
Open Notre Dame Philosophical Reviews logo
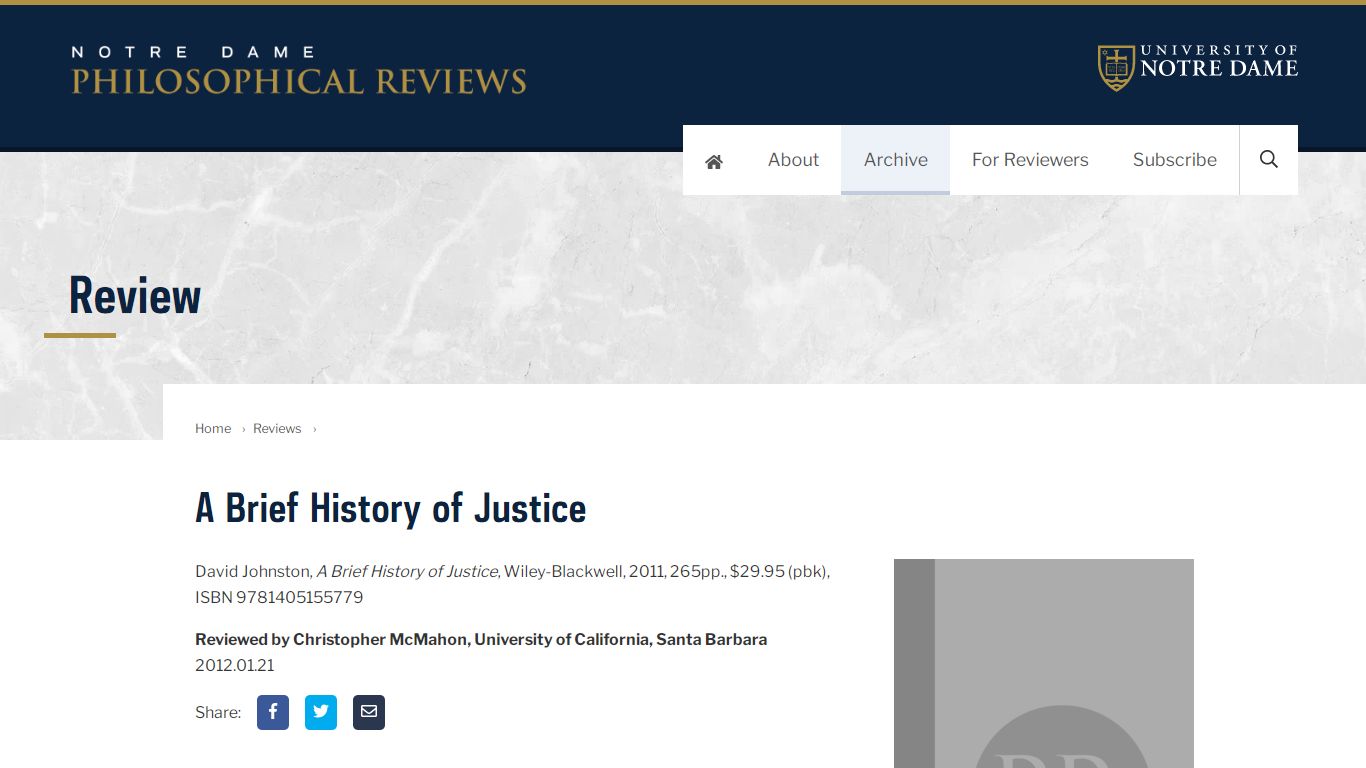298,70
